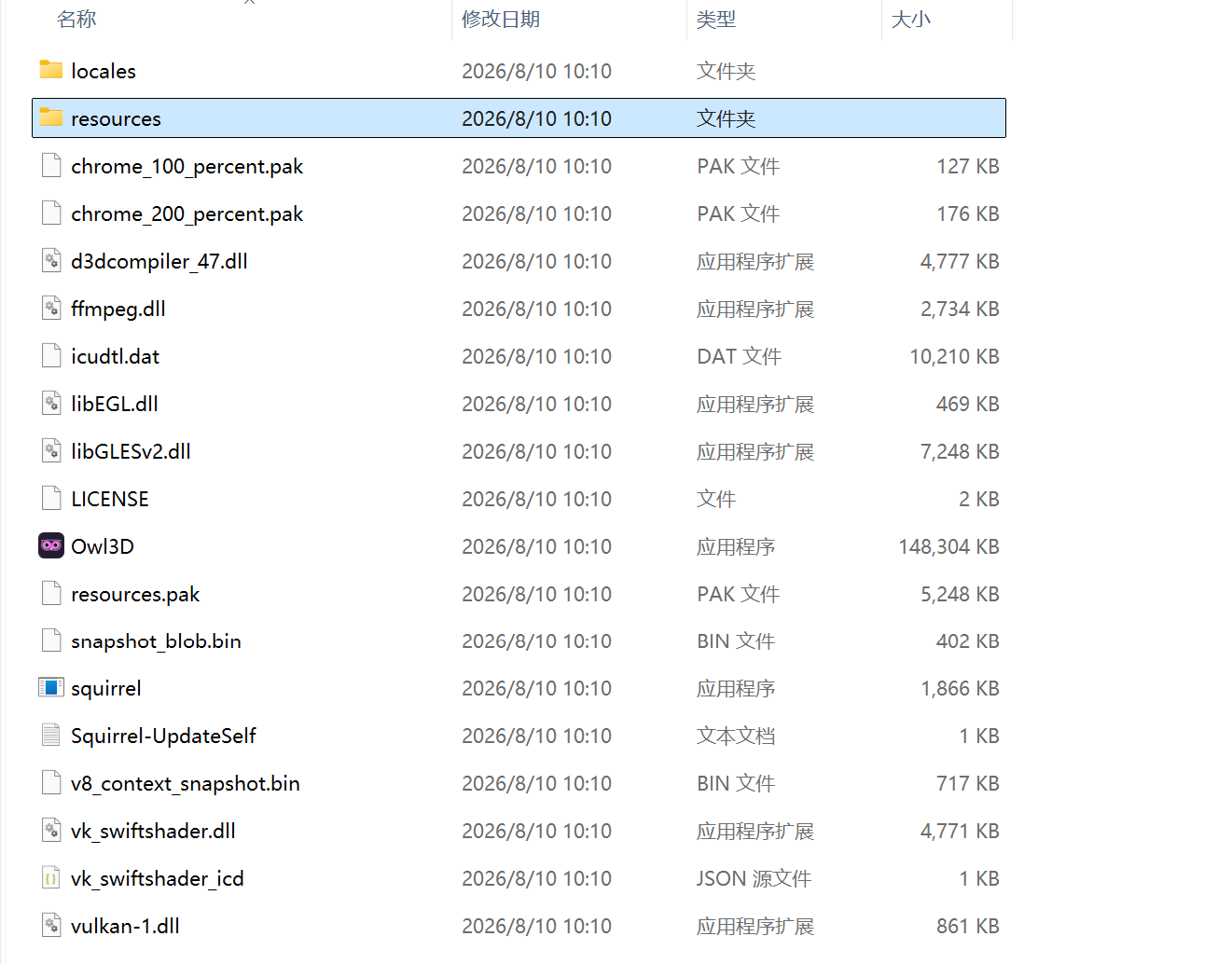Select the d3dcompiler_47.dll file name
The image size is (1232, 964).
coord(159,261)
